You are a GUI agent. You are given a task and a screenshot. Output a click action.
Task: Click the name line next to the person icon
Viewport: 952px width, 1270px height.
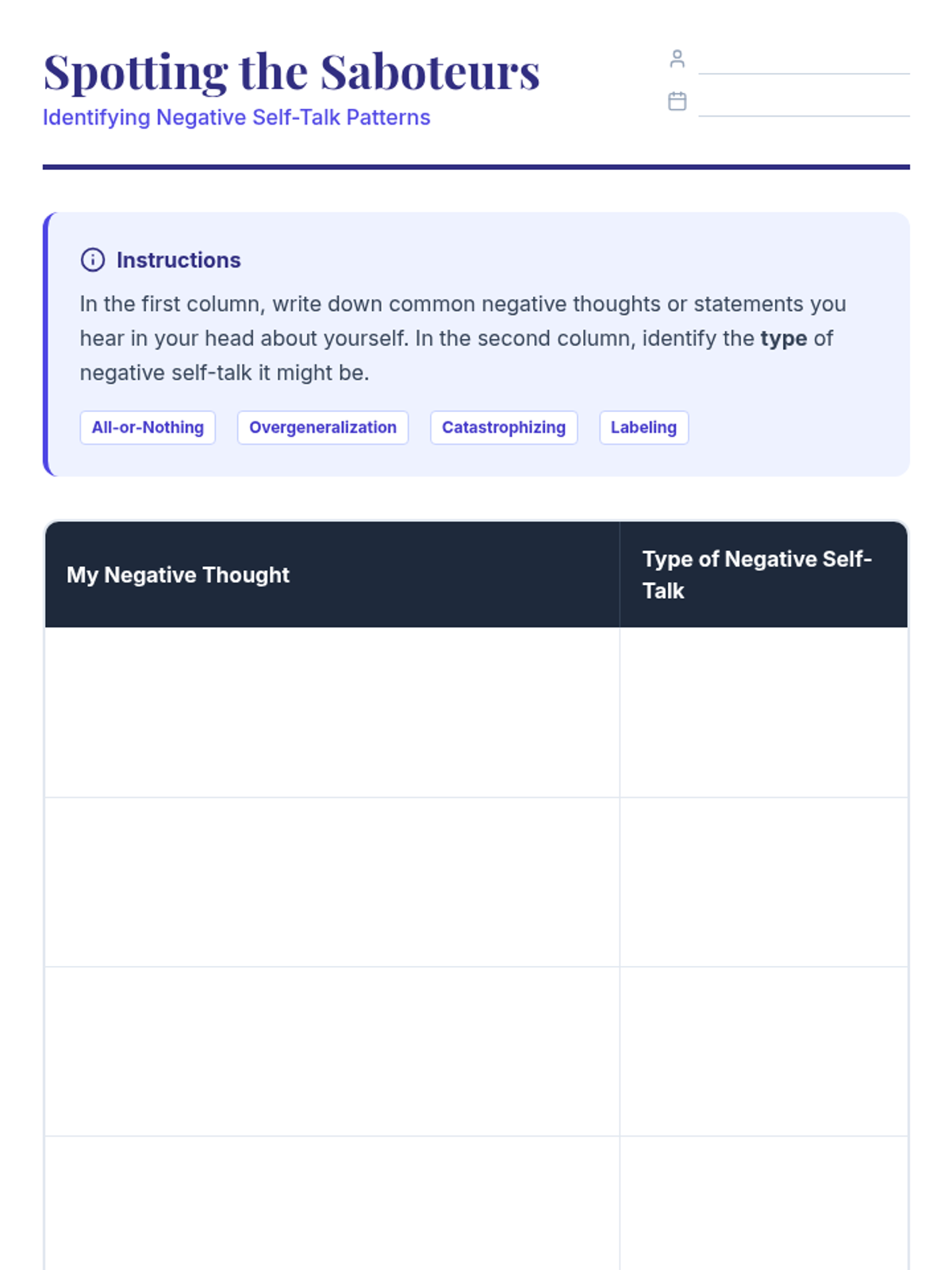coord(803,62)
